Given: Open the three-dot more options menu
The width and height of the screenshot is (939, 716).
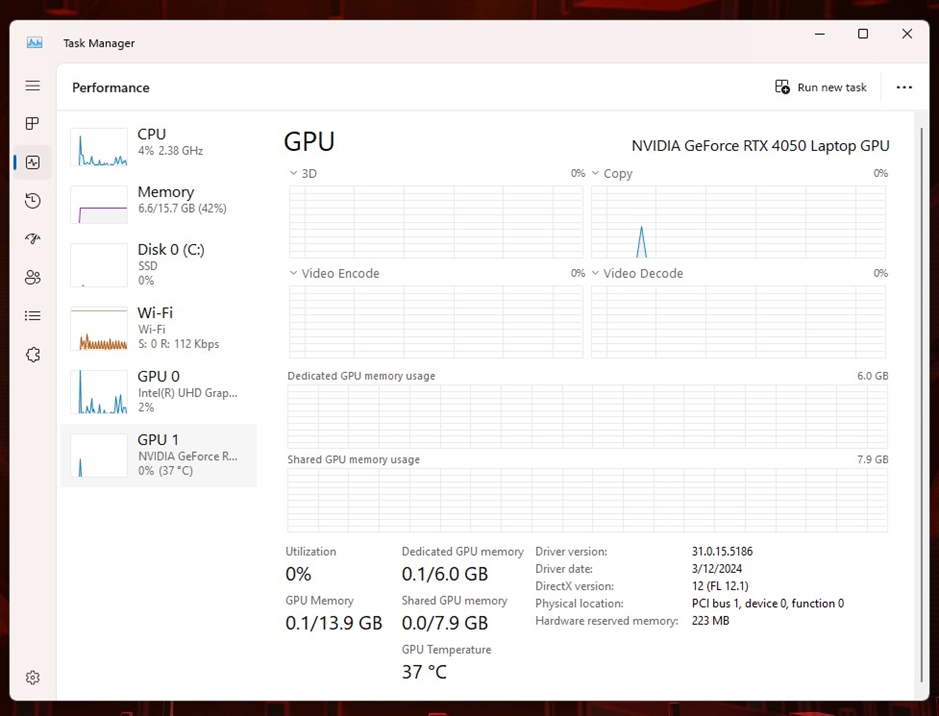Looking at the screenshot, I should tap(904, 87).
